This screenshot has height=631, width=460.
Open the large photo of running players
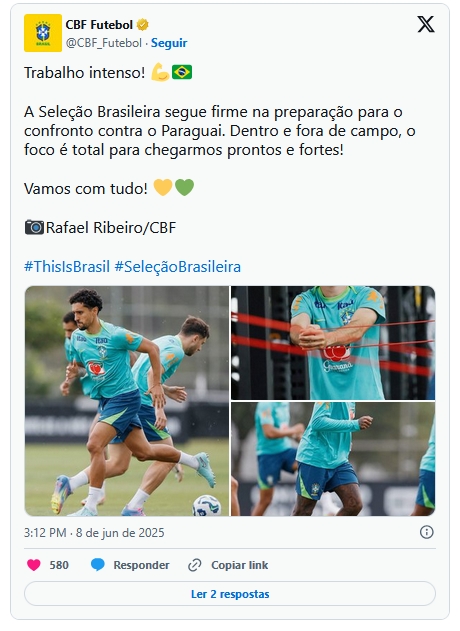pyautogui.click(x=127, y=401)
